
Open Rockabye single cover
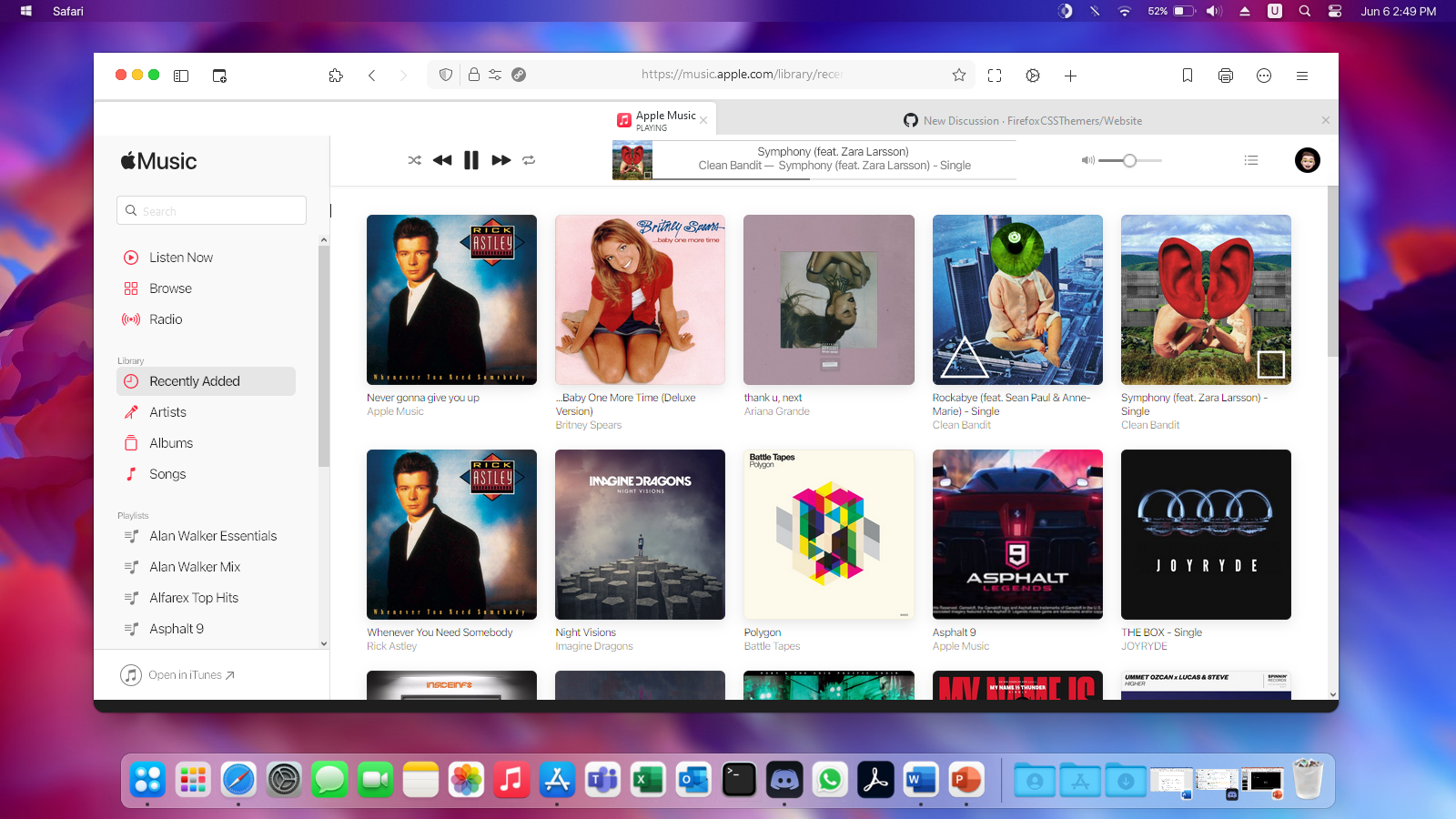1017,299
